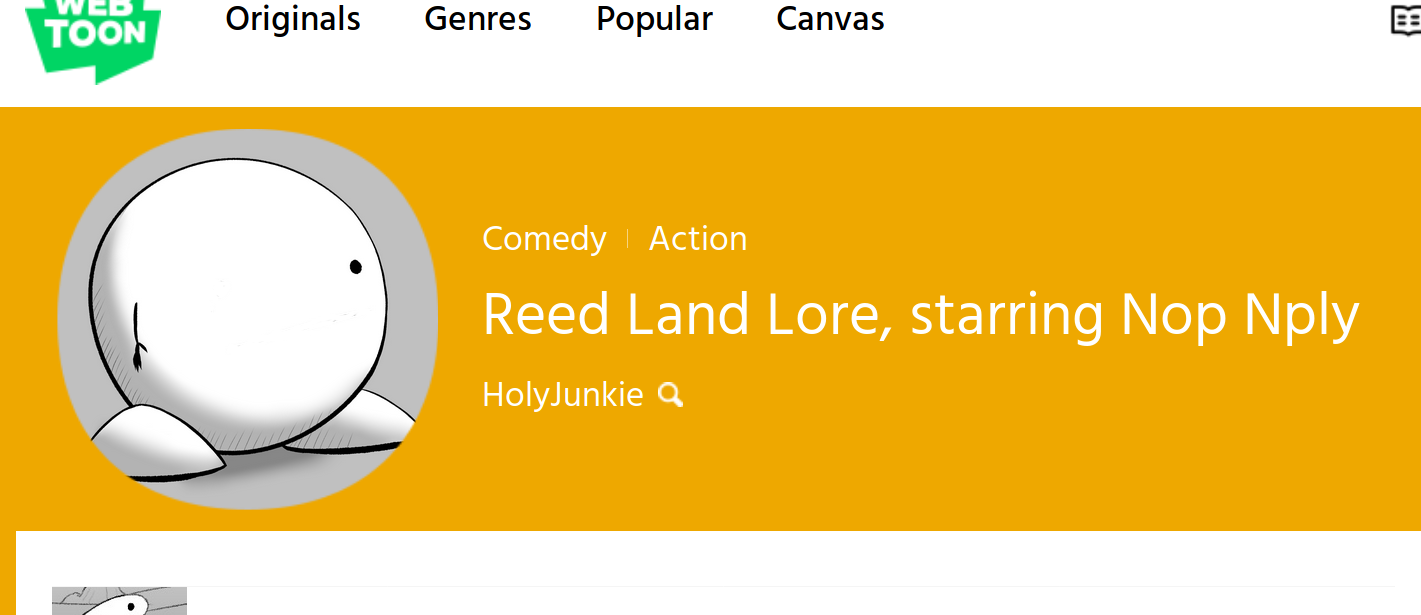Image resolution: width=1421 pixels, height=615 pixels.
Task: Go to the Genres section
Action: pos(478,19)
